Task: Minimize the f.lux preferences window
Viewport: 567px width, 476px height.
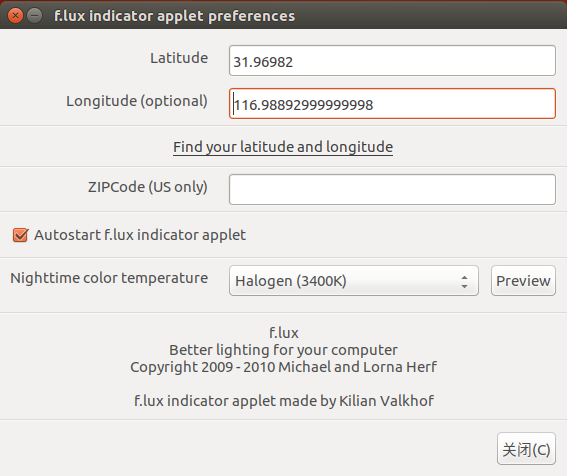Action: click(x=35, y=16)
